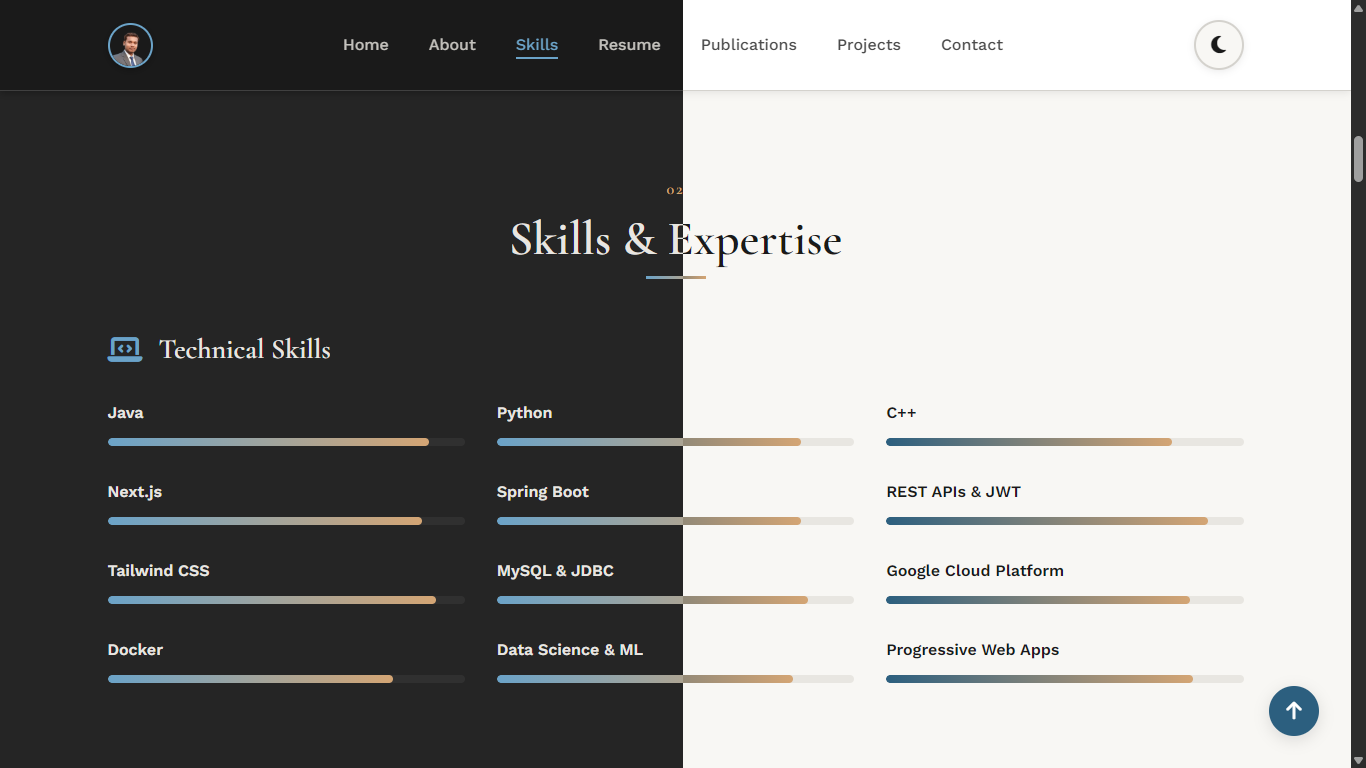This screenshot has width=1366, height=768.
Task: Navigate to the Publications page link
Action: [x=749, y=45]
